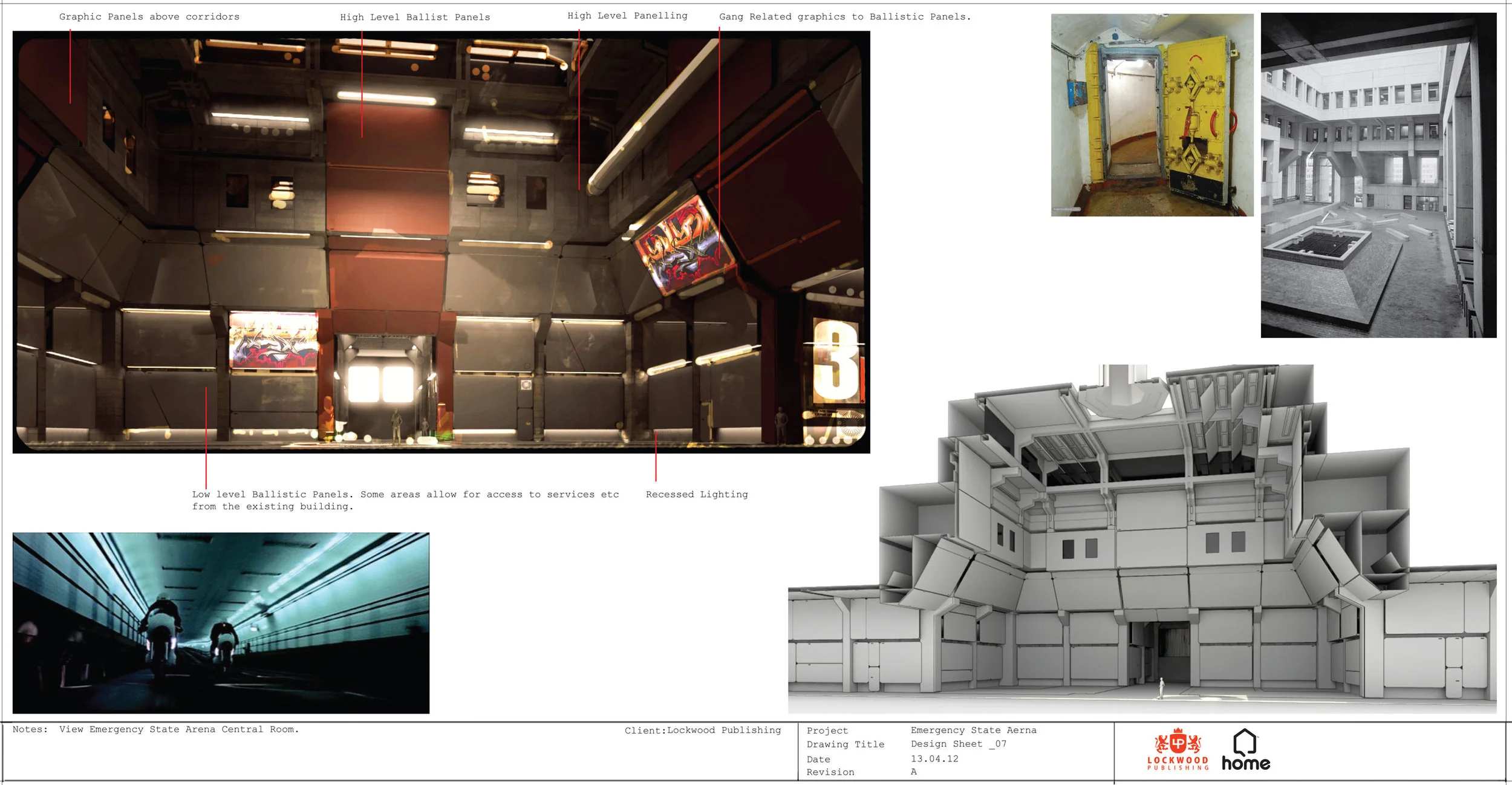1512x785 pixels.
Task: Click the 'Graphic Panels above corridors' label
Action: pyautogui.click(x=149, y=17)
